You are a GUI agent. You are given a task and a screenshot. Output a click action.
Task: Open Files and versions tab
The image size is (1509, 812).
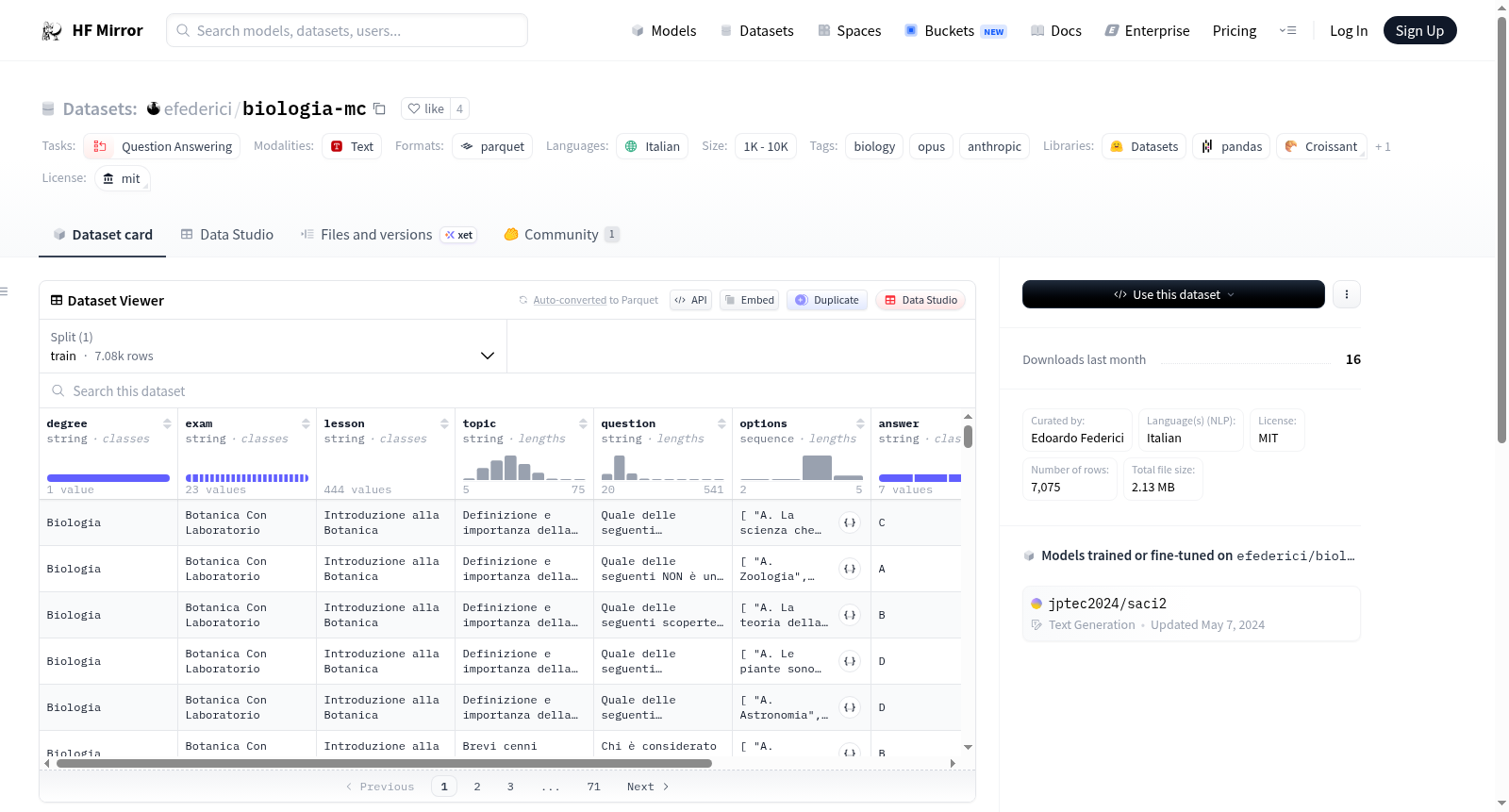[x=388, y=234]
